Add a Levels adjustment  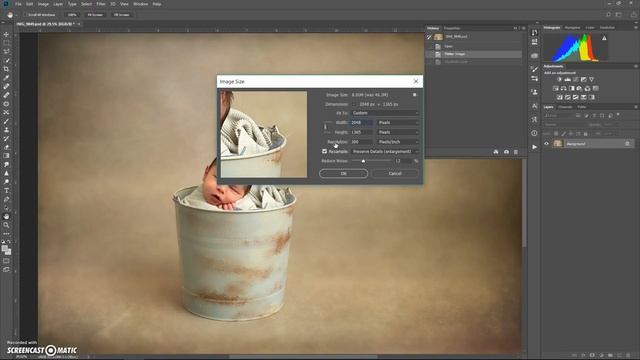click(567, 79)
